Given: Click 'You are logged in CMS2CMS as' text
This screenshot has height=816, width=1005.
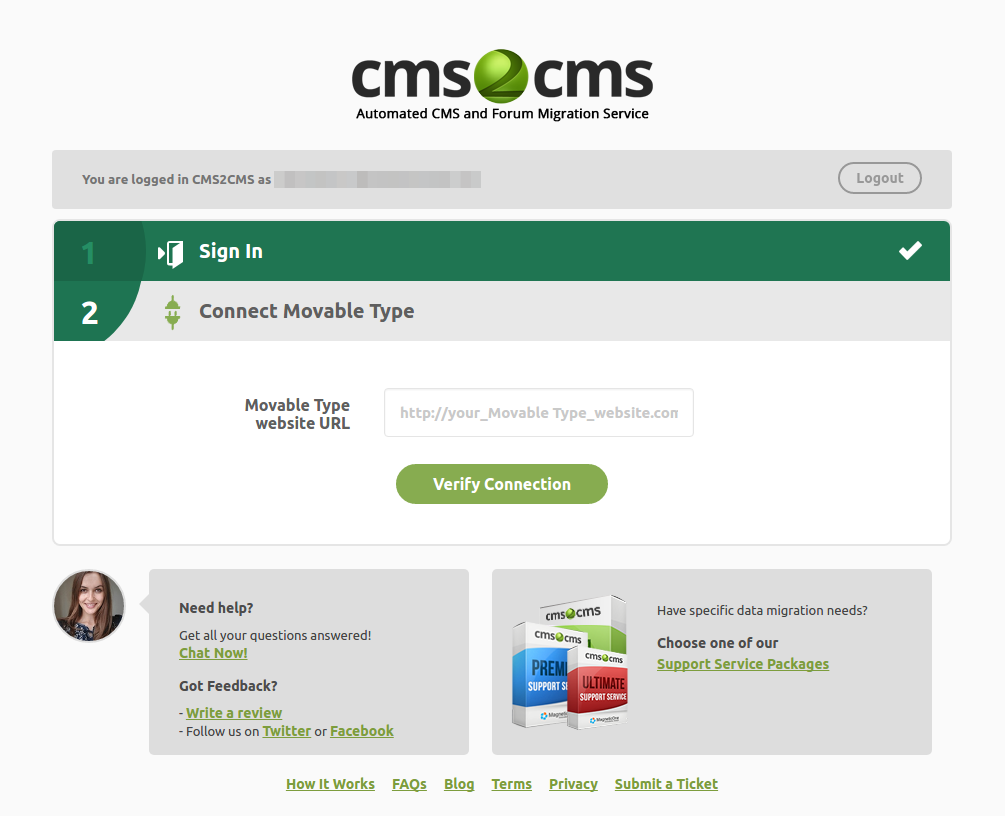Looking at the screenshot, I should [176, 179].
